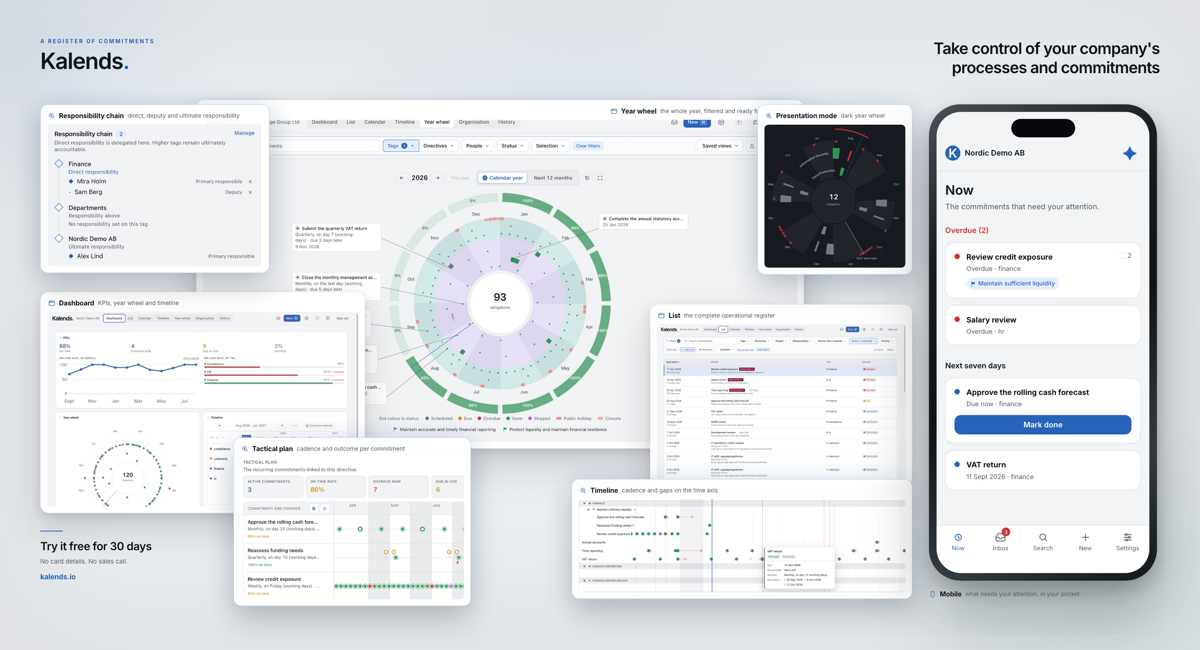Viewport: 1200px width, 650px height.
Task: Open Organisation tab in Year wheel window
Action: [x=474, y=122]
